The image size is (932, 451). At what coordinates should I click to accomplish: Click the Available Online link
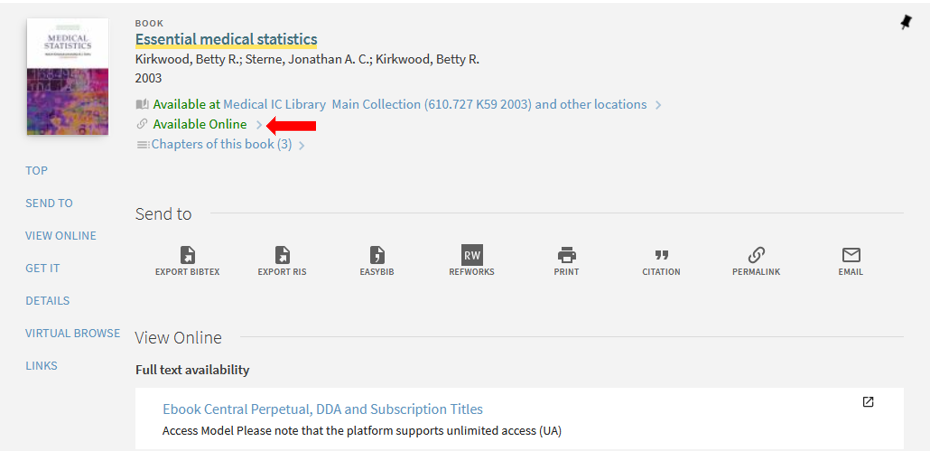tap(200, 124)
